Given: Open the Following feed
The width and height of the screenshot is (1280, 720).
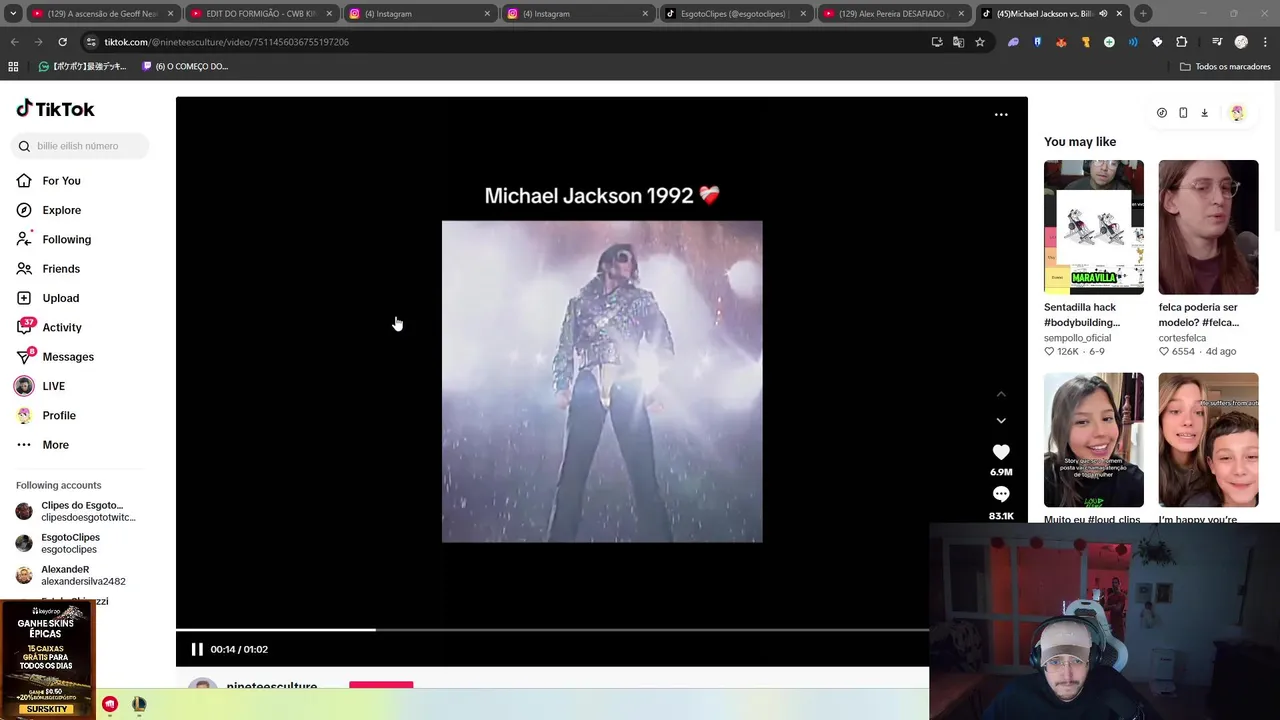Looking at the screenshot, I should [66, 240].
